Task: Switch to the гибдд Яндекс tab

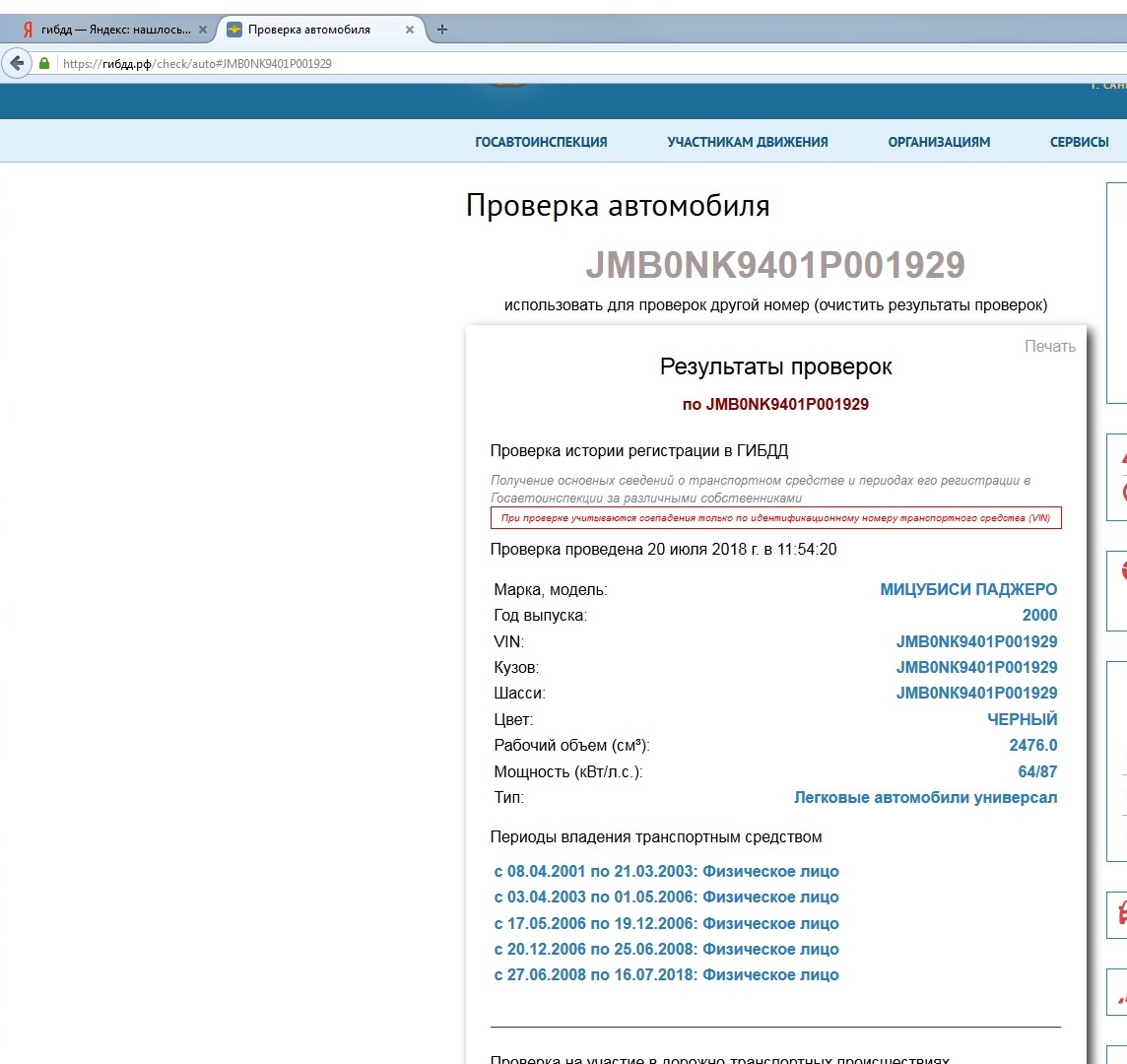Action: click(x=115, y=30)
